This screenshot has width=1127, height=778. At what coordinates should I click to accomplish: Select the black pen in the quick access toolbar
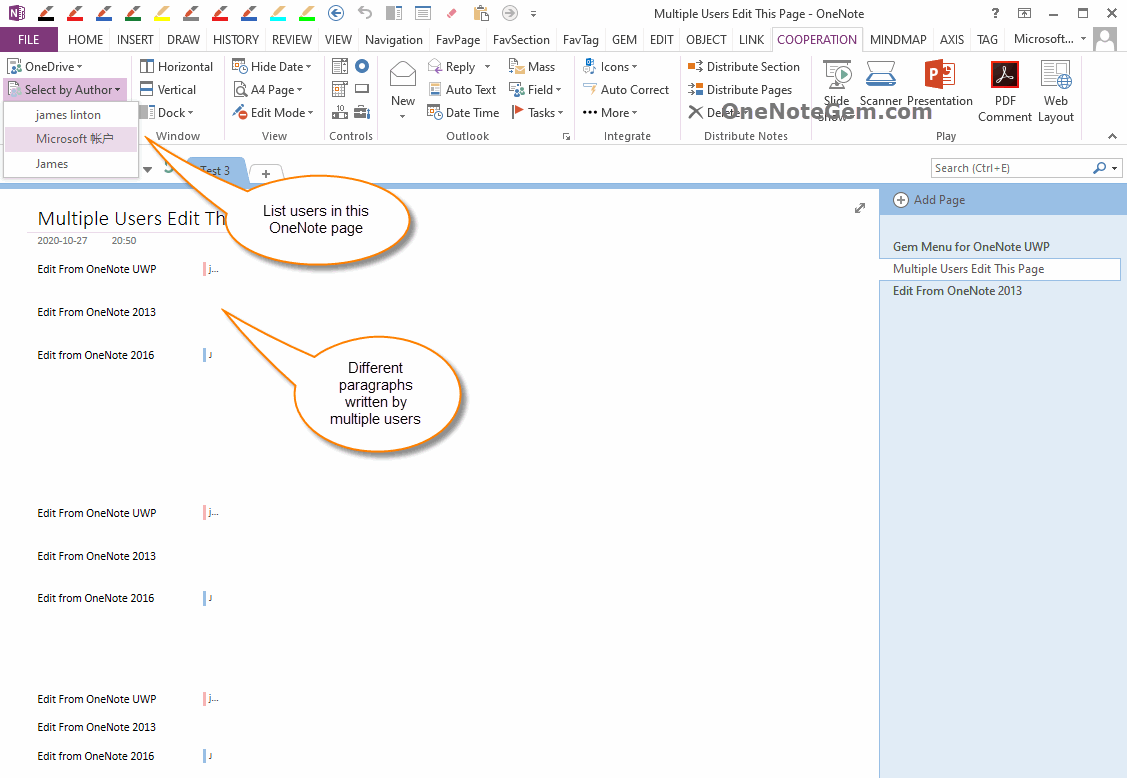click(45, 13)
